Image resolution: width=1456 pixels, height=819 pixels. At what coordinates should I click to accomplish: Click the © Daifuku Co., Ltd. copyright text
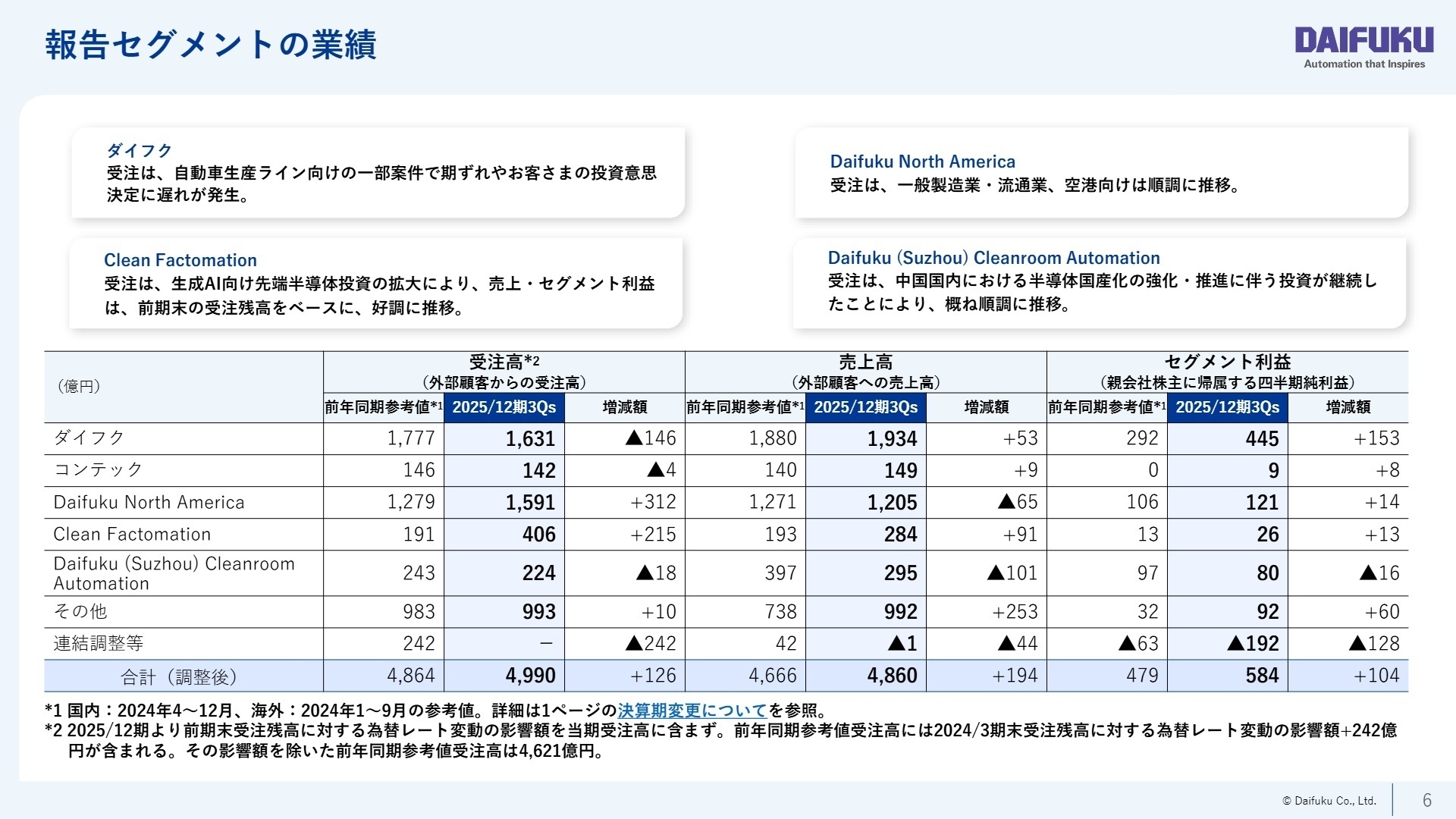pos(1329,800)
